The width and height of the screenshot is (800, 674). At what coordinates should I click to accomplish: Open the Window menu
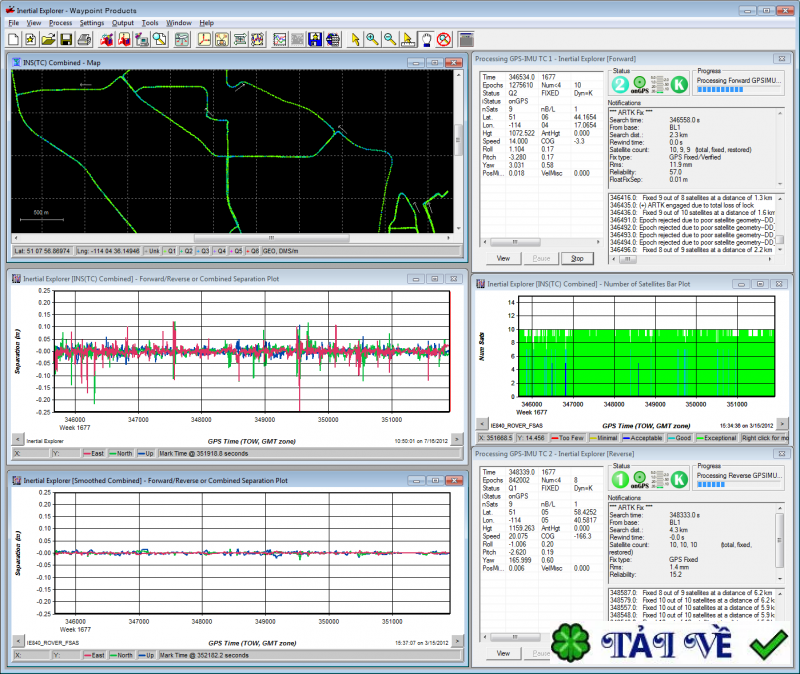pos(179,22)
